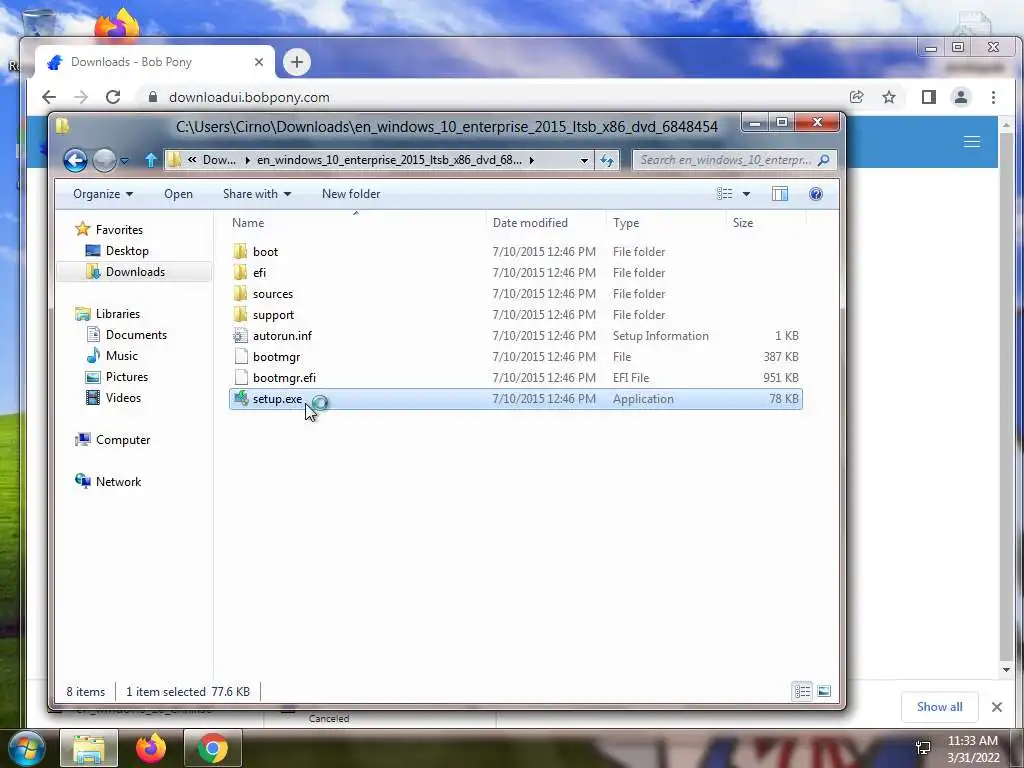Sort by the Name column header
Viewport: 1024px width, 768px height.
click(x=248, y=223)
